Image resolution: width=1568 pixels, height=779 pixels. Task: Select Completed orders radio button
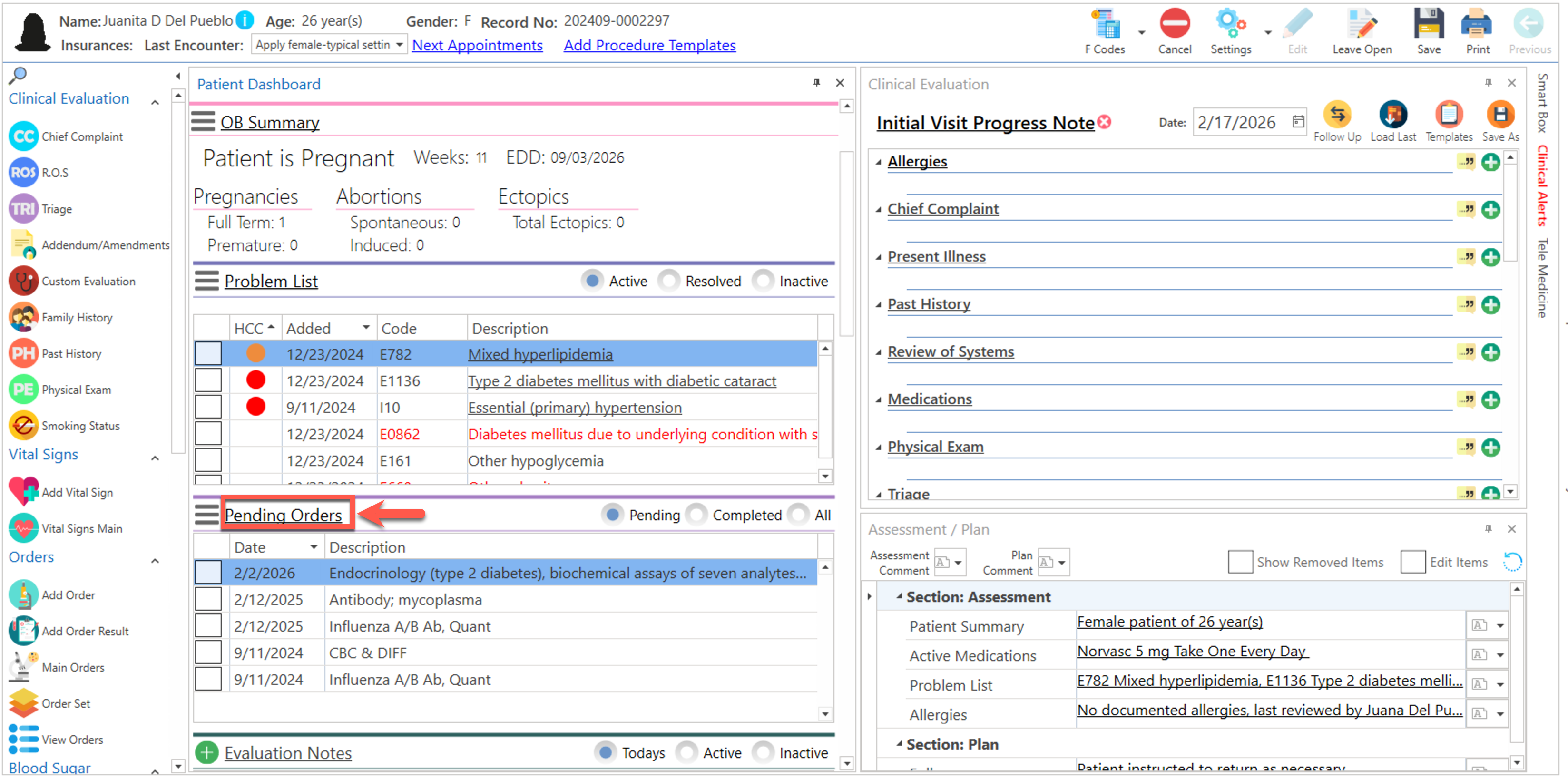(x=696, y=515)
